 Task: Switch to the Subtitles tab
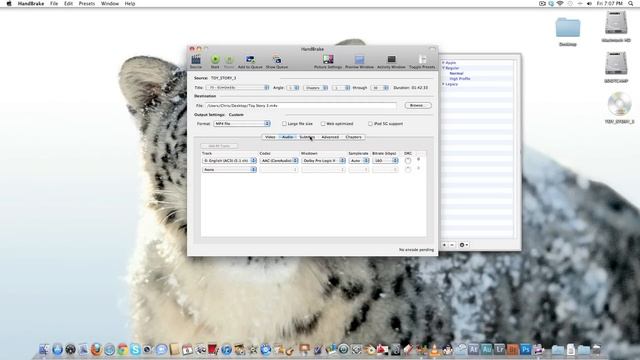pyautogui.click(x=307, y=137)
